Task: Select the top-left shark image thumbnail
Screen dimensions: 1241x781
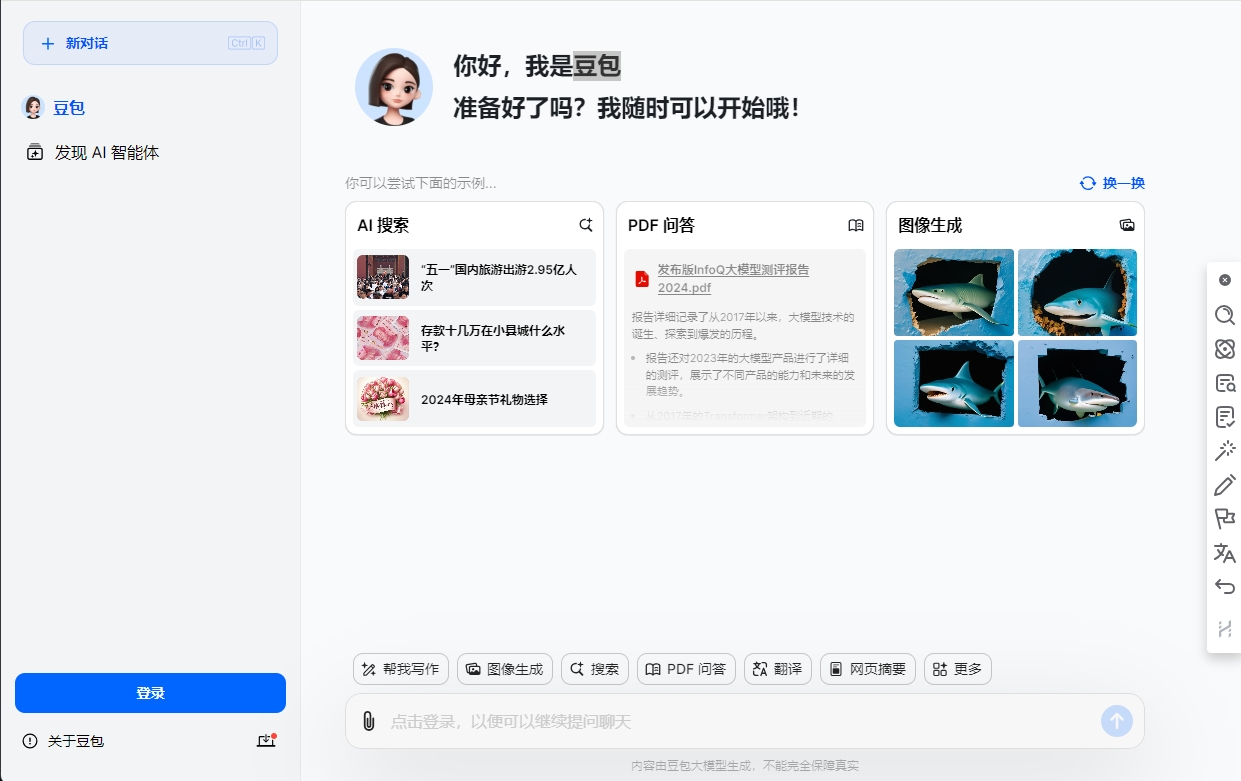Action: point(954,292)
